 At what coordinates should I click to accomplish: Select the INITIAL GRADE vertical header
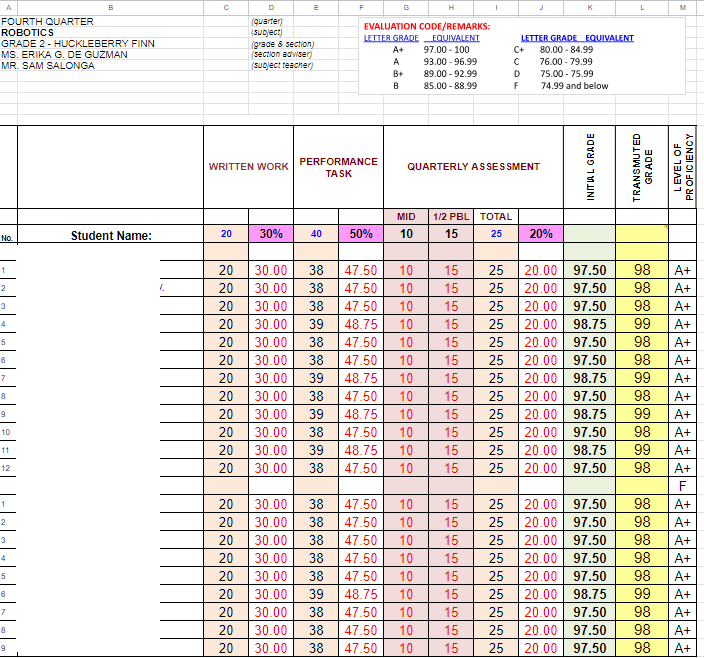[x=590, y=167]
